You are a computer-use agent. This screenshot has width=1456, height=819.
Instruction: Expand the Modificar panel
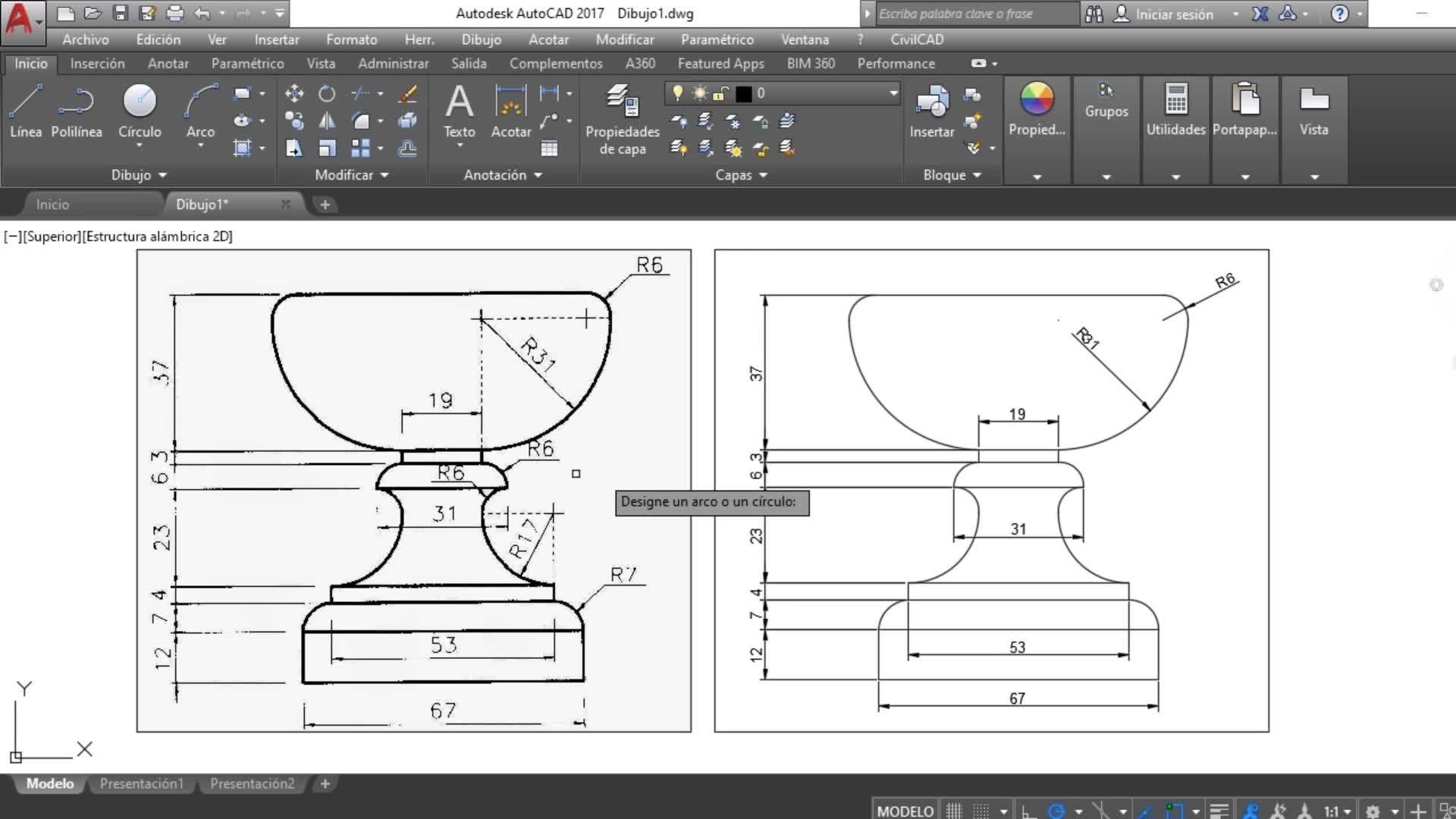[352, 174]
